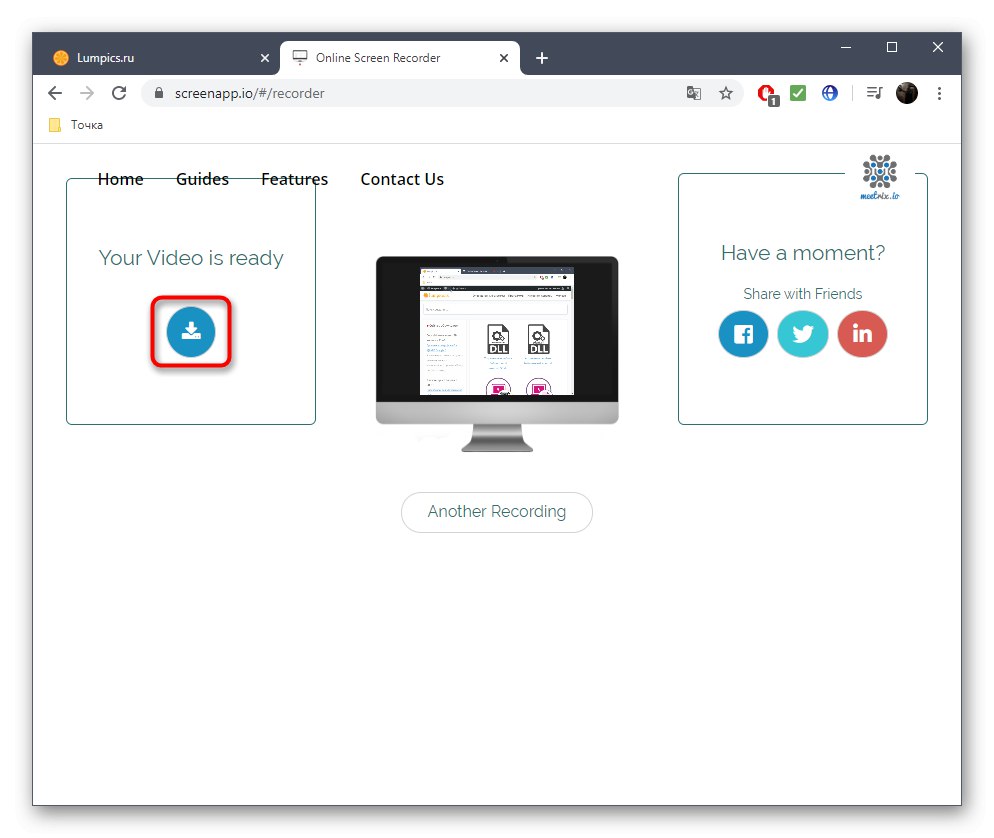Open the Contact Us page
Image resolution: width=994 pixels, height=838 pixels.
point(401,179)
